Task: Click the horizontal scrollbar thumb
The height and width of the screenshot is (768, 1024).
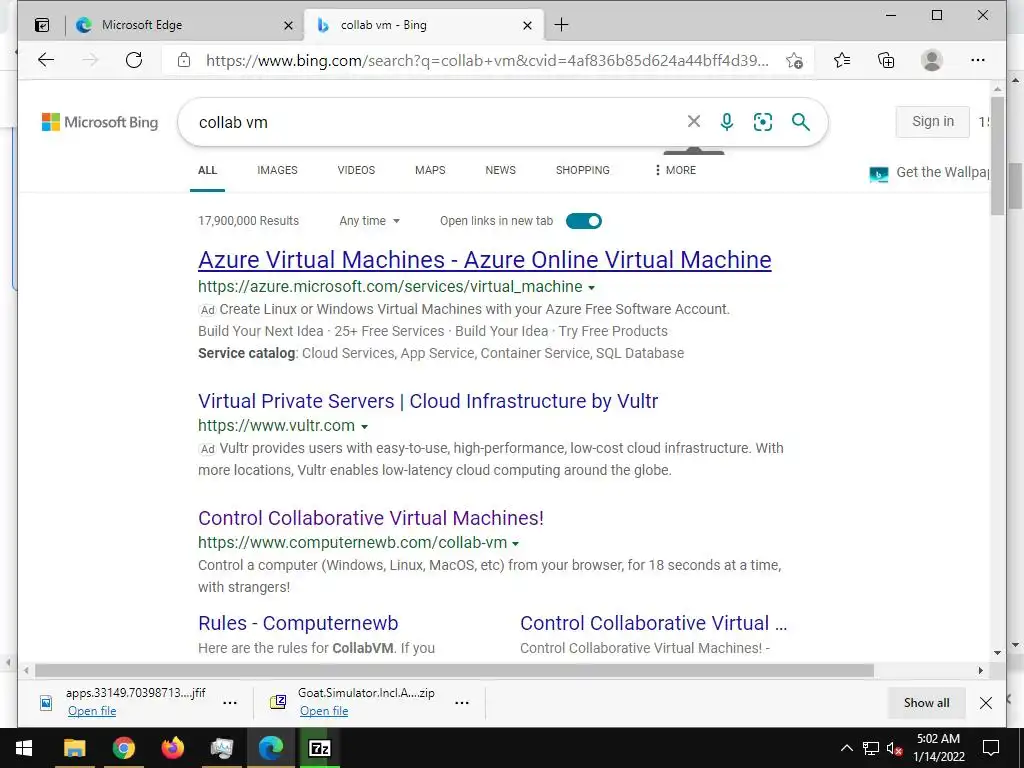Action: click(455, 671)
